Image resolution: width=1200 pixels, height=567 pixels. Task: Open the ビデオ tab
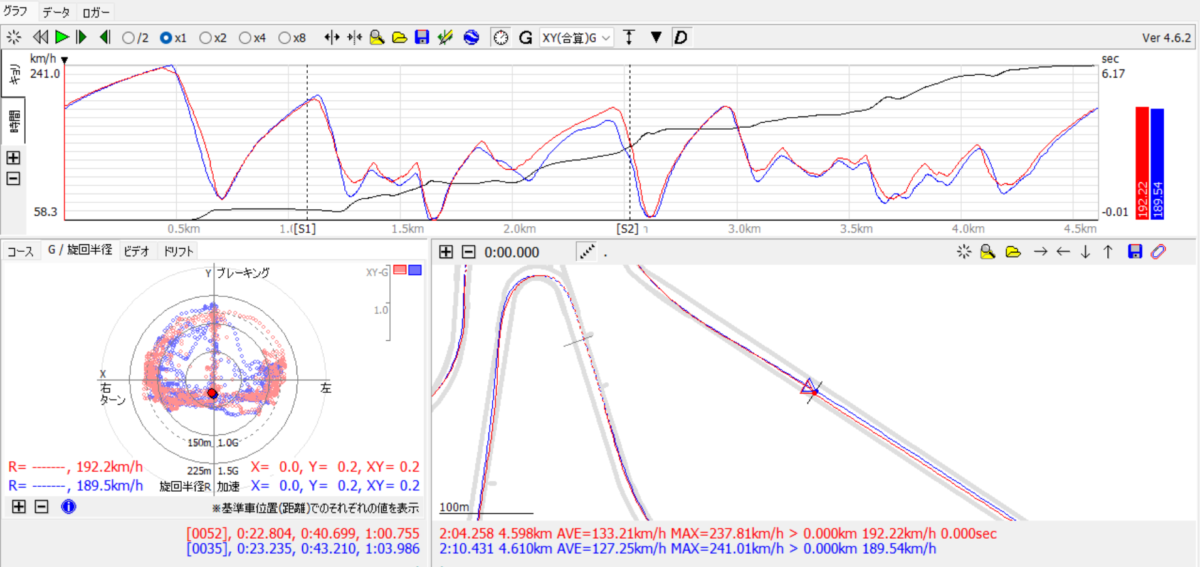click(x=137, y=251)
